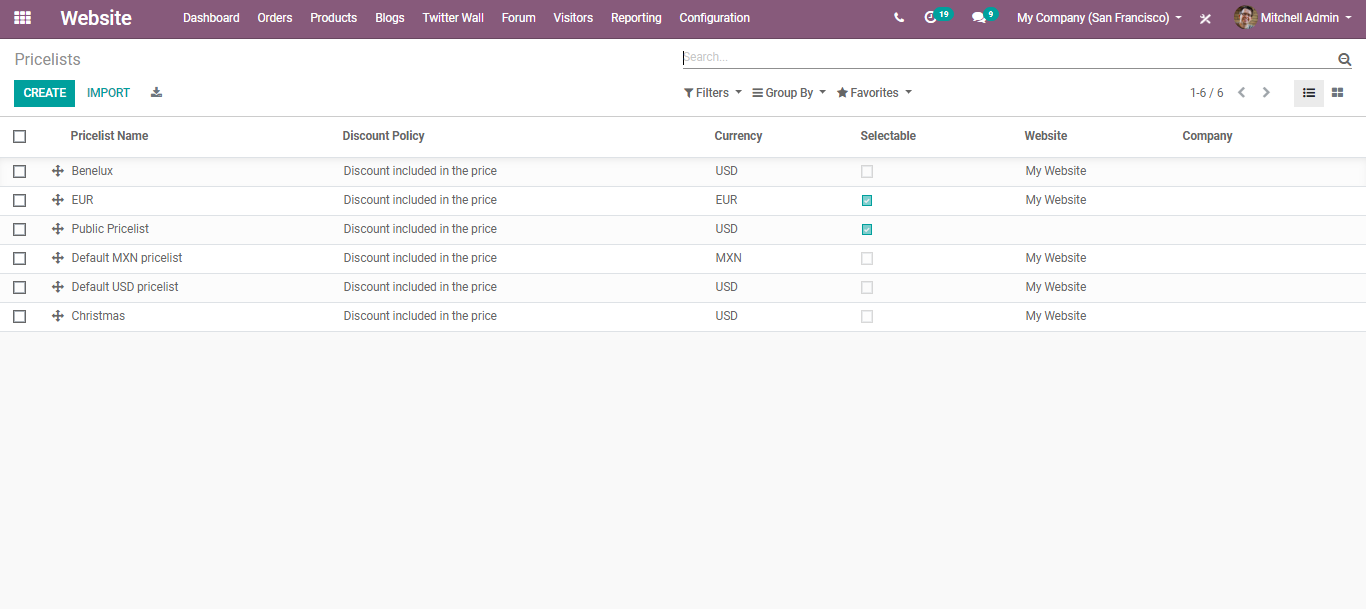Click My Website cell in Benelux row
Image resolution: width=1366 pixels, height=609 pixels.
[x=1056, y=171]
